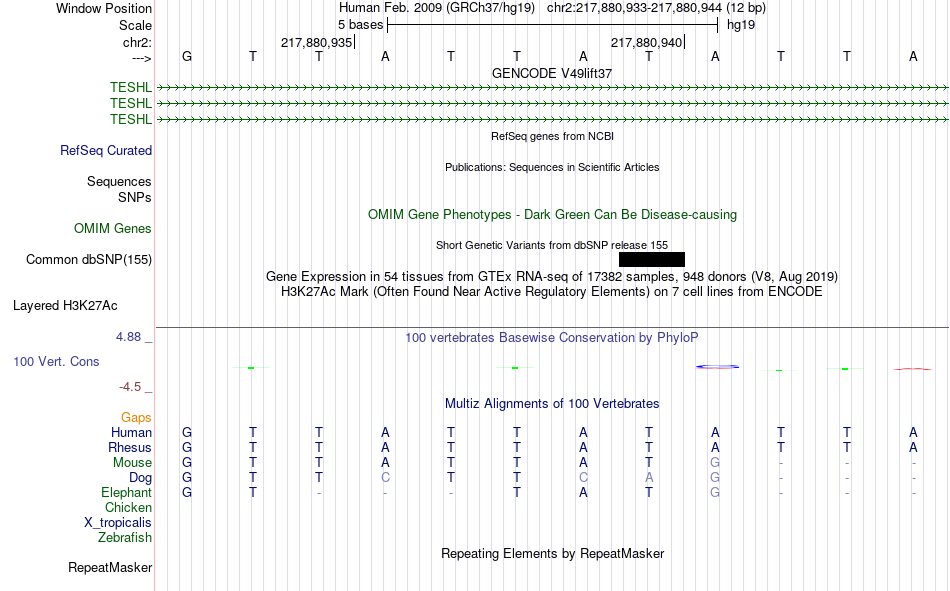This screenshot has width=950, height=591.
Task: Select the Dog species label
Action: pyautogui.click(x=141, y=478)
